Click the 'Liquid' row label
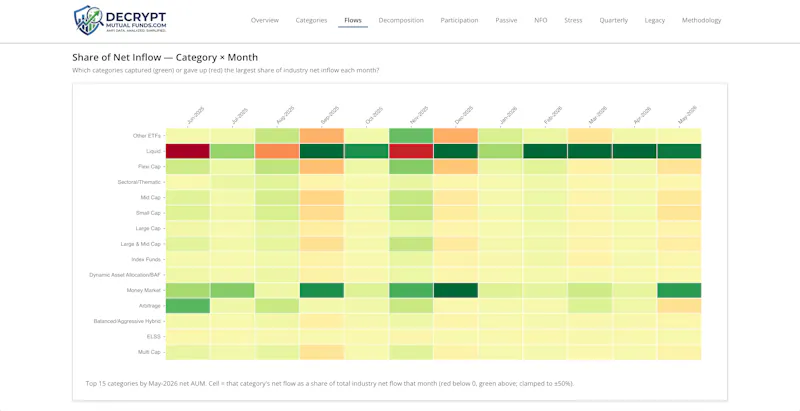This screenshot has width=800, height=411. coord(154,151)
